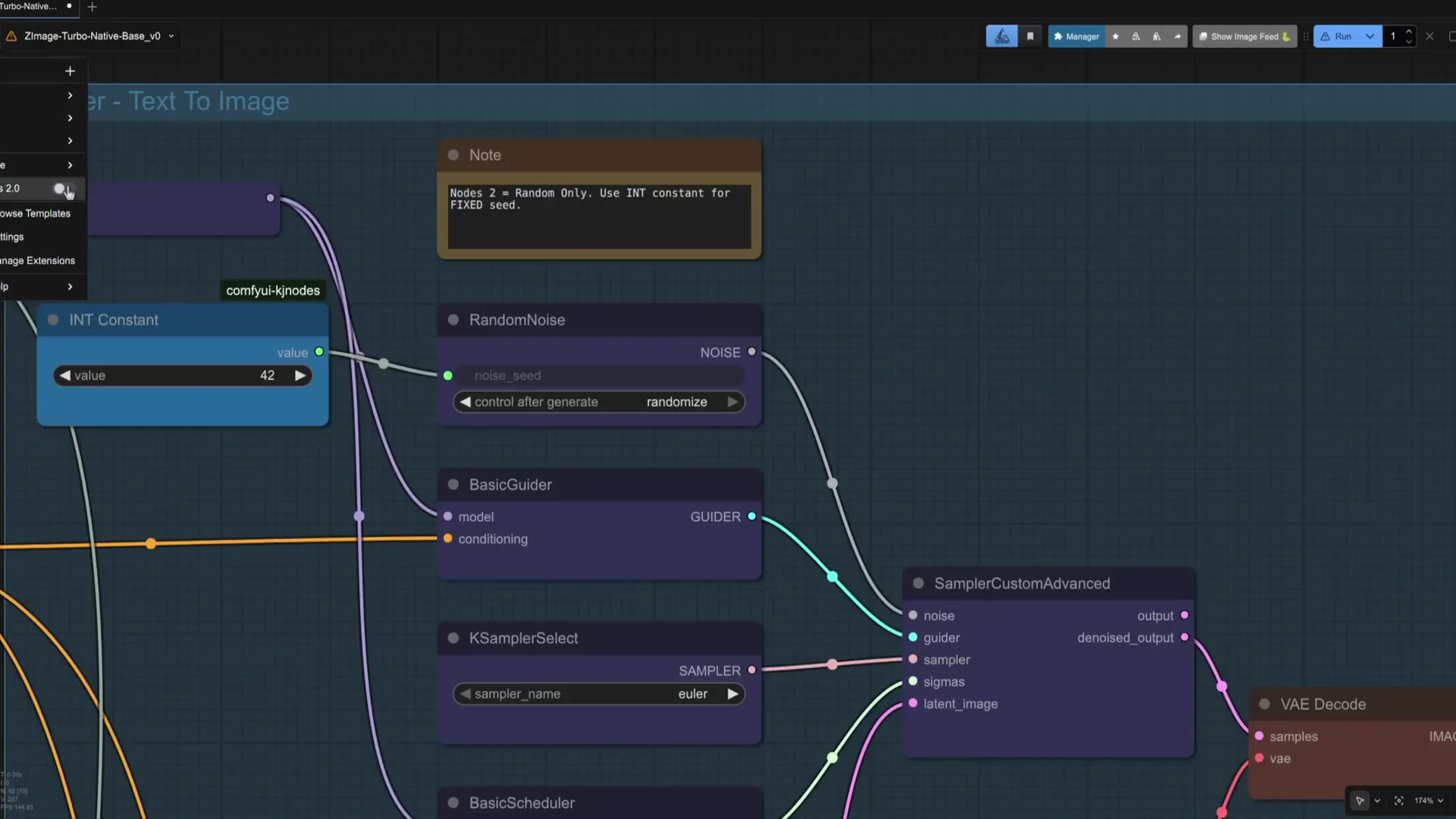1456x819 pixels.
Task: Open the Zimage-Turbo-Native-Base_v0 workflow dropdown
Action: [x=172, y=36]
